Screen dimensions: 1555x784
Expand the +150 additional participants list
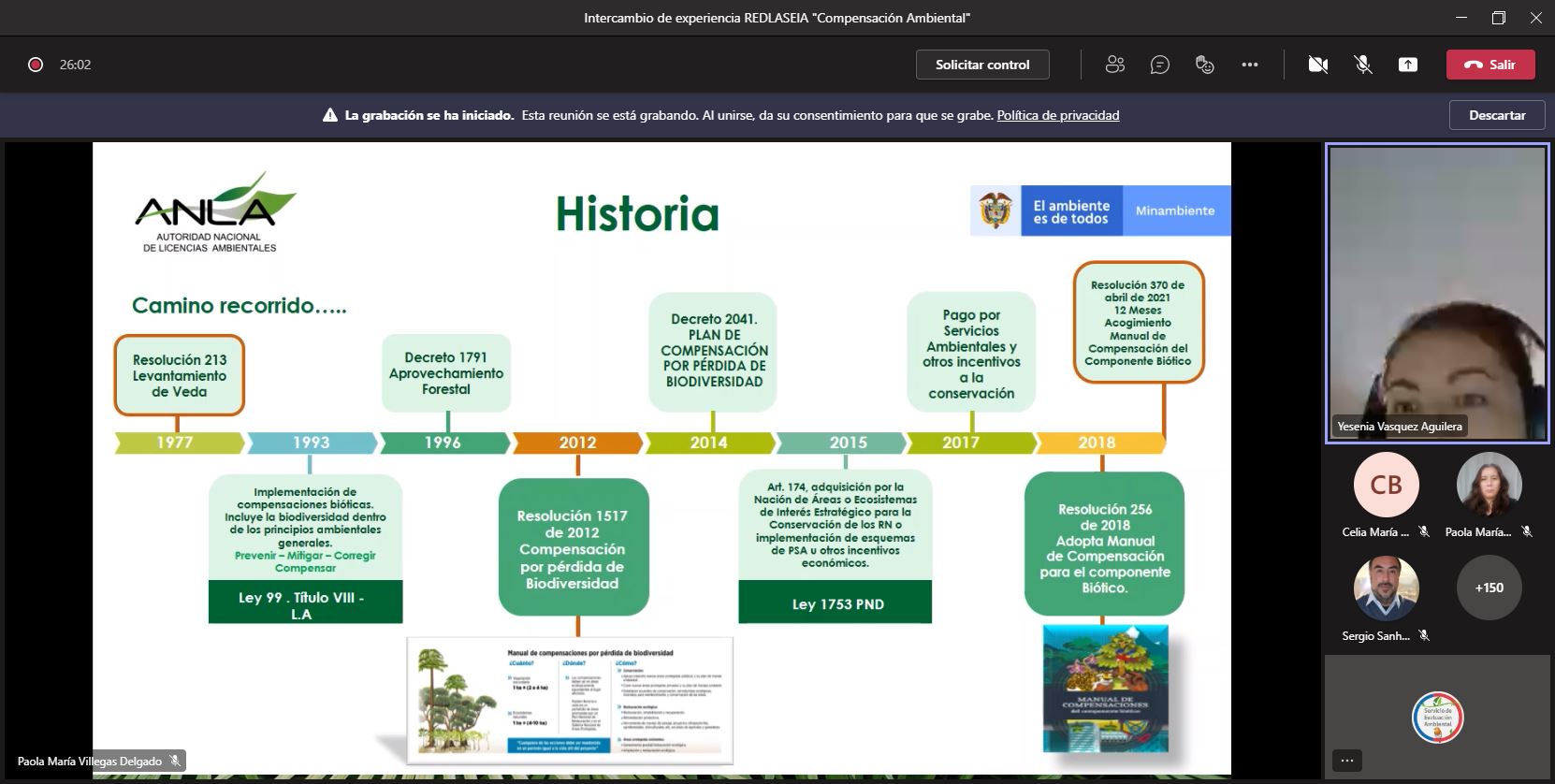[1489, 588]
